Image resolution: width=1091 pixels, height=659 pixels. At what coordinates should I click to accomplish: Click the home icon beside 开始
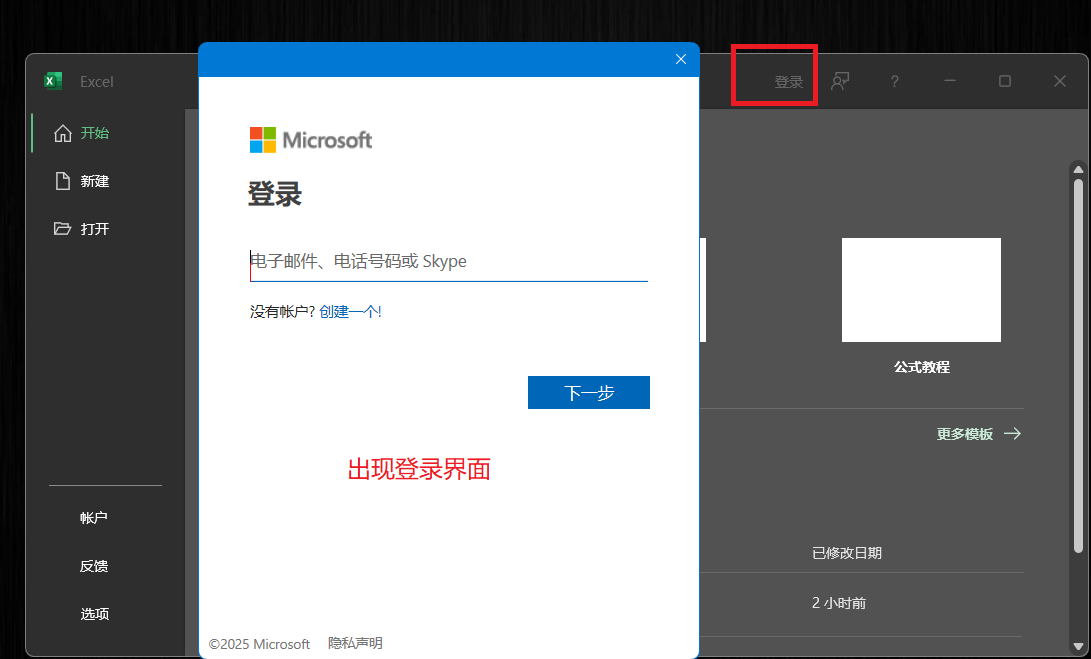tap(63, 133)
